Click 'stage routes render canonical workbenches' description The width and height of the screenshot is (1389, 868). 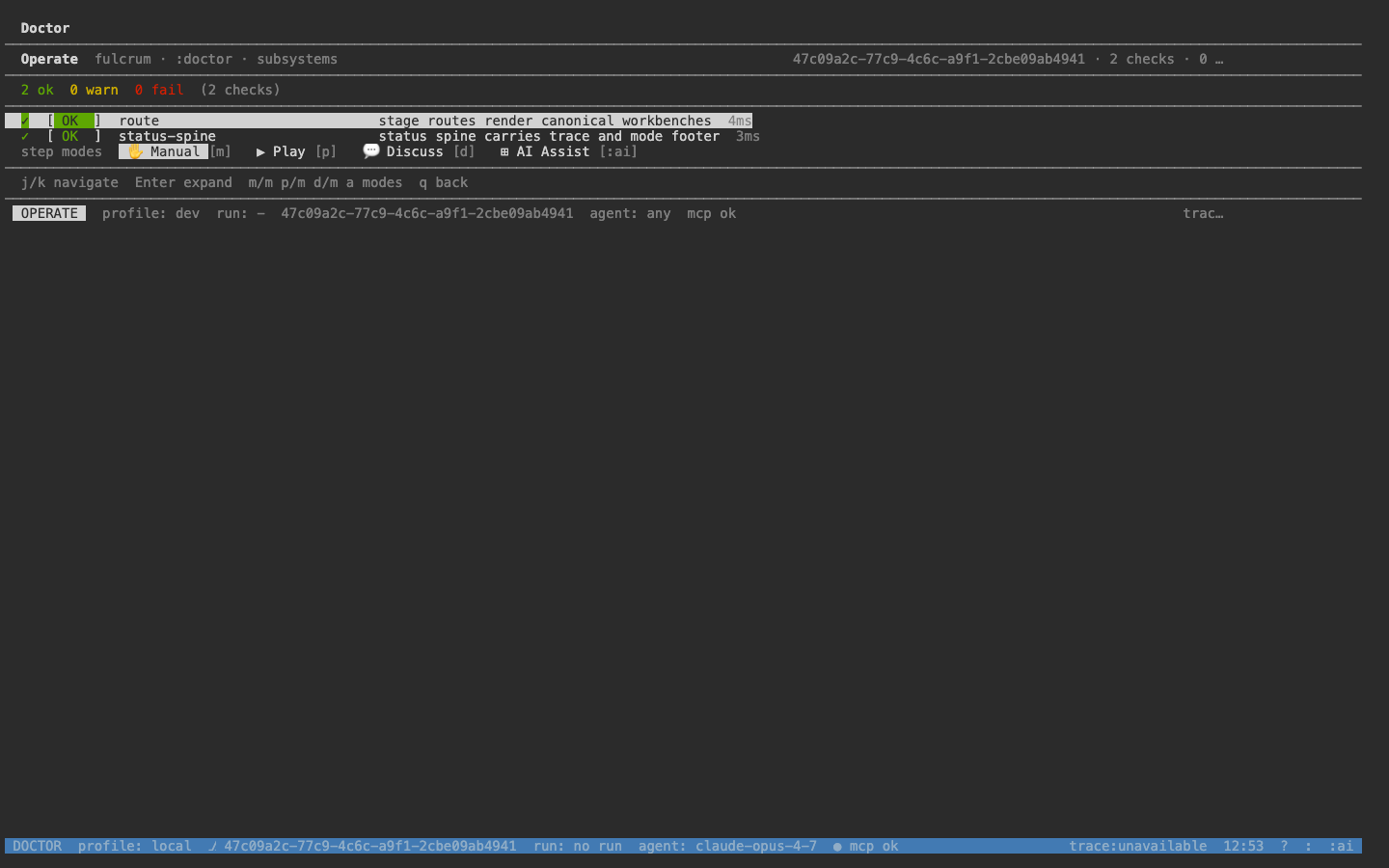(x=545, y=121)
